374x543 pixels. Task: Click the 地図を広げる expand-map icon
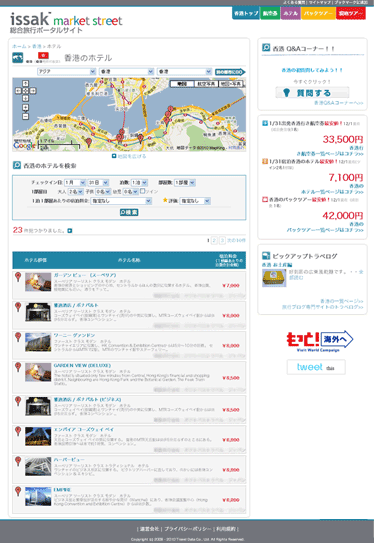point(114,156)
